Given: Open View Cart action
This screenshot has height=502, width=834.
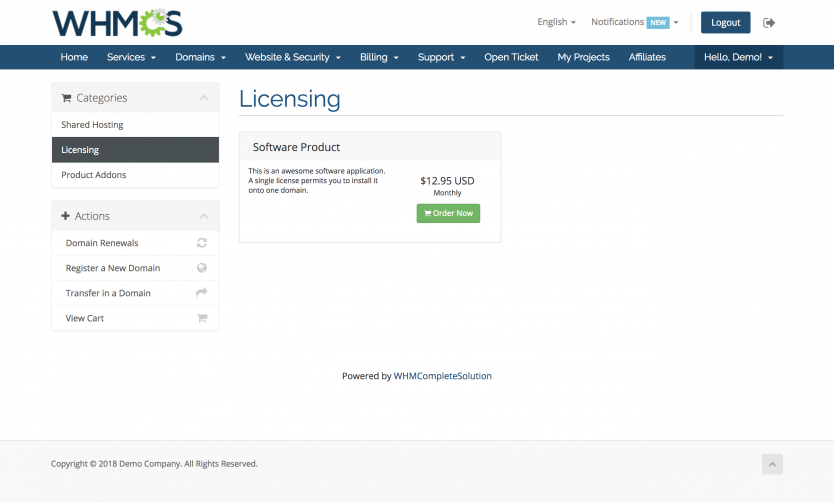Looking at the screenshot, I should pyautogui.click(x=135, y=318).
